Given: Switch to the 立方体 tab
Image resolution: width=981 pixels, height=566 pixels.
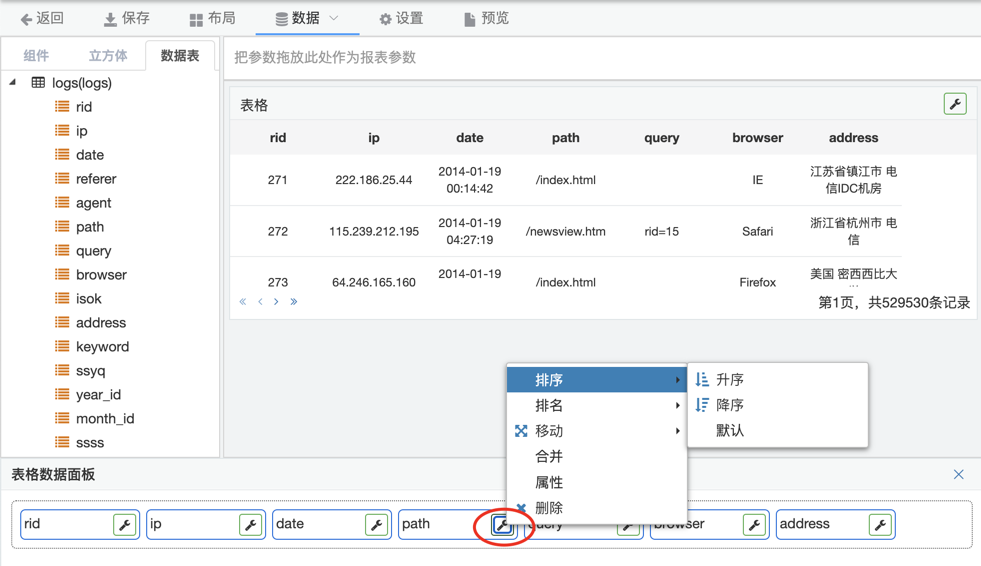Looking at the screenshot, I should 108,56.
